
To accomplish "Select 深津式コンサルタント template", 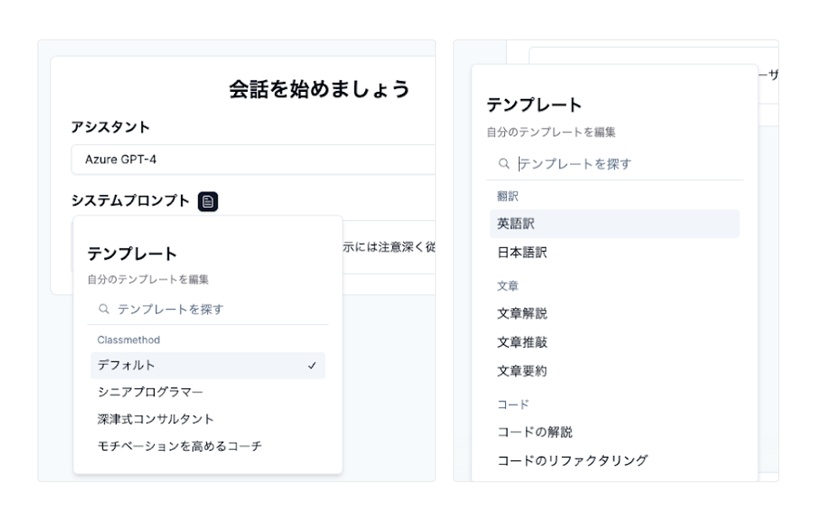I will tap(156, 419).
